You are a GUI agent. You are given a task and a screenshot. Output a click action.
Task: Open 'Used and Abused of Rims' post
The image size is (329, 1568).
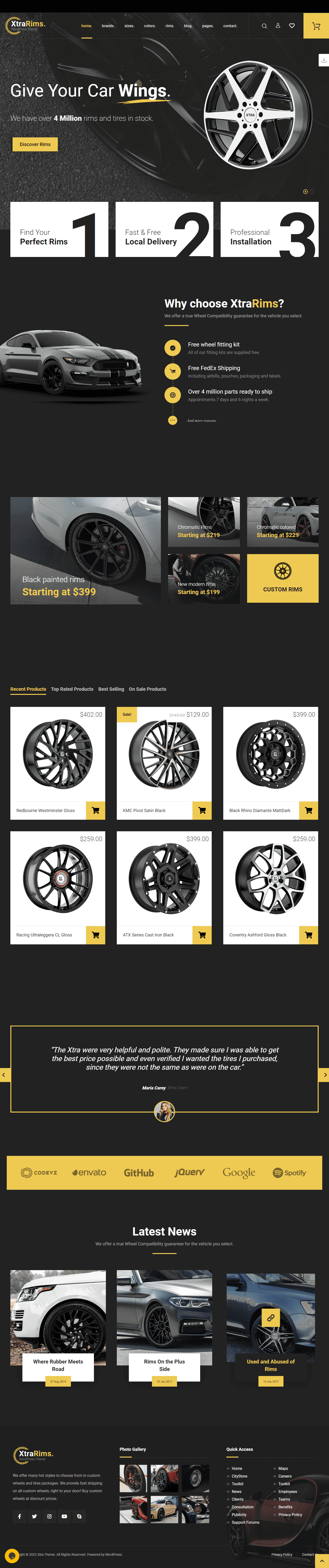(x=270, y=1365)
